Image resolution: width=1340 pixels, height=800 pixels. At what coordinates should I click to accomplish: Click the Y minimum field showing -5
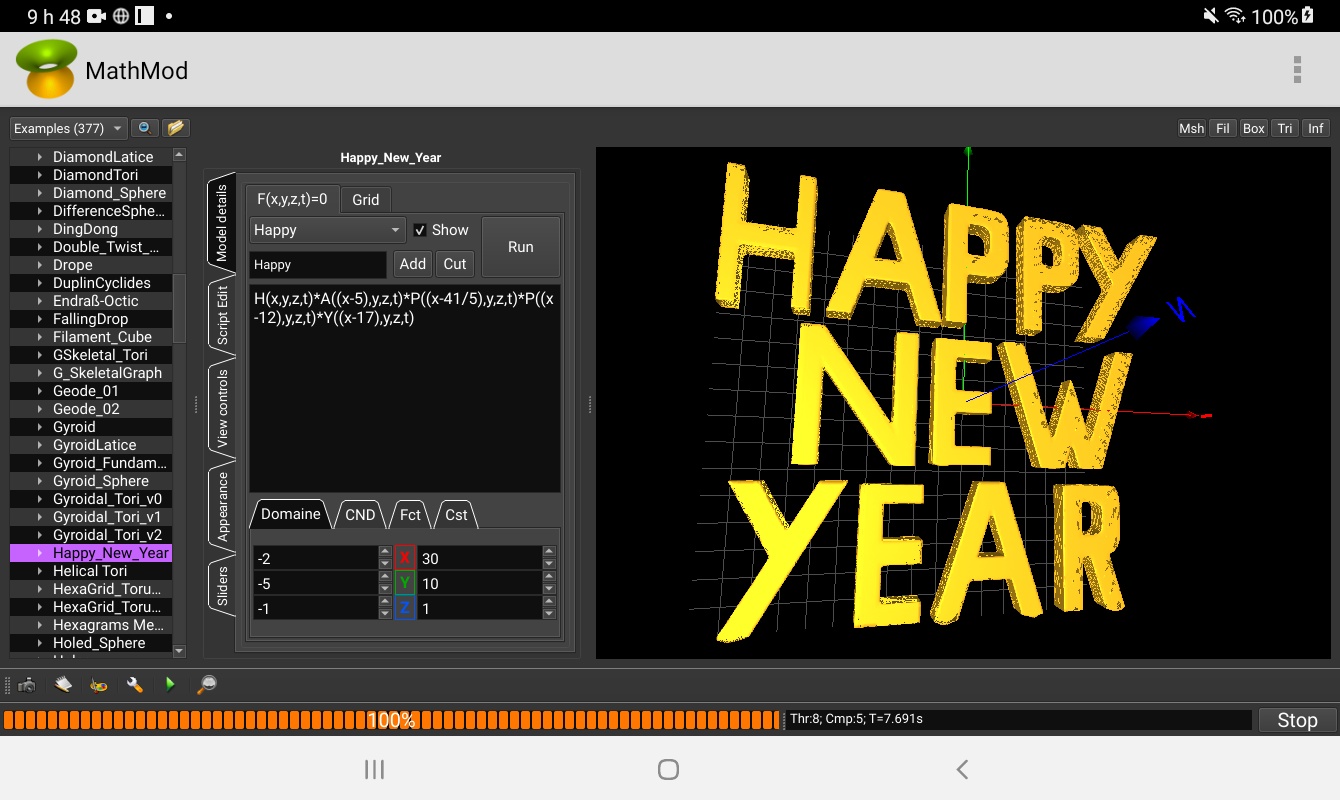[x=316, y=583]
